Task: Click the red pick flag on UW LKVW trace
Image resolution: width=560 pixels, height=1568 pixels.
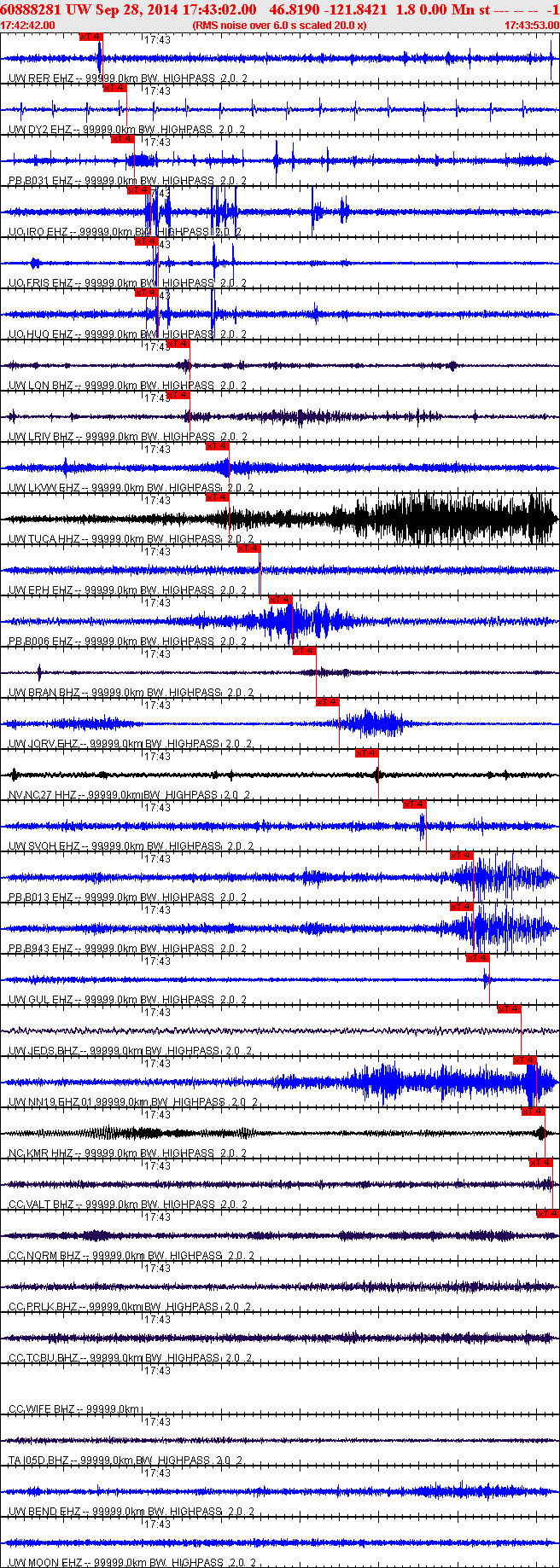Action: pyautogui.click(x=217, y=446)
